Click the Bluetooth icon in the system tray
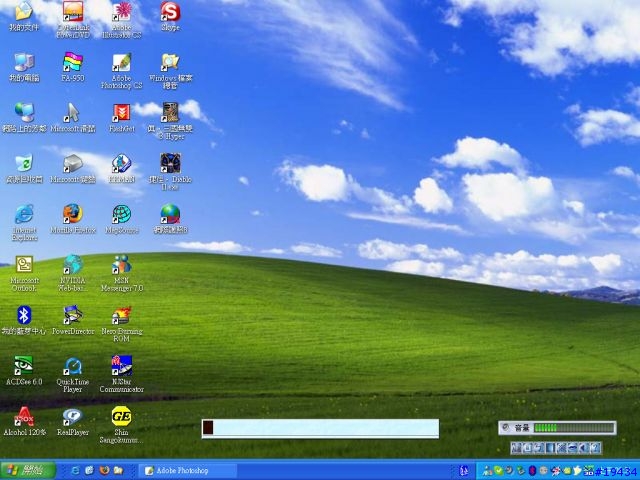640x480 pixels. click(x=532, y=471)
